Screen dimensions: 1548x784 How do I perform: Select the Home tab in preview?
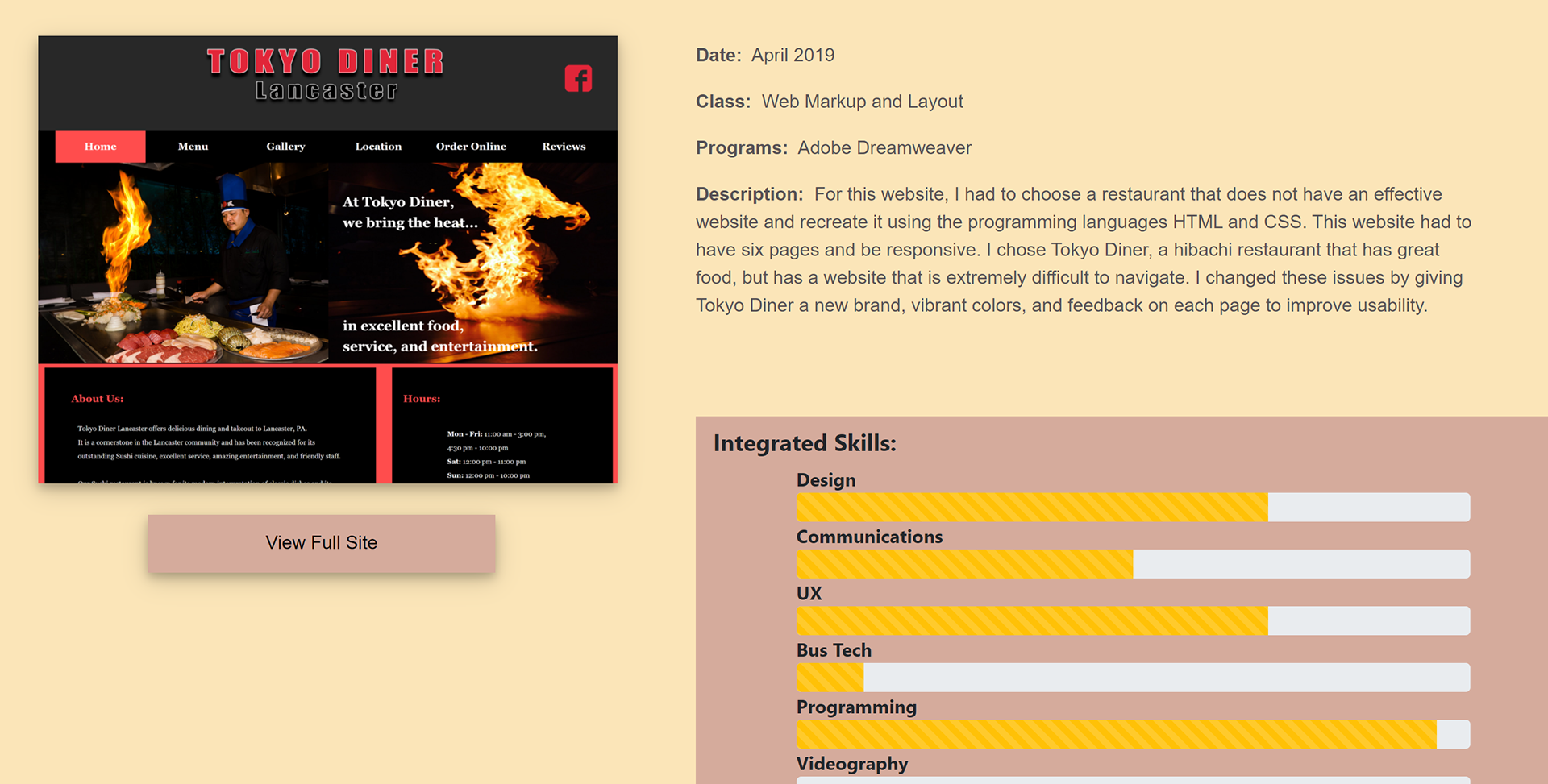[x=101, y=147]
